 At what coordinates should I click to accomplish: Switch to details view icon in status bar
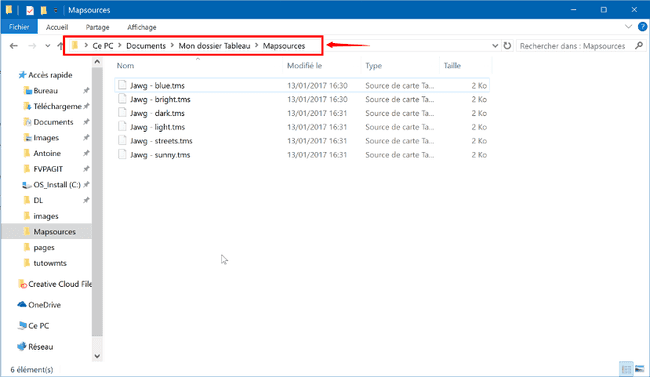click(626, 369)
